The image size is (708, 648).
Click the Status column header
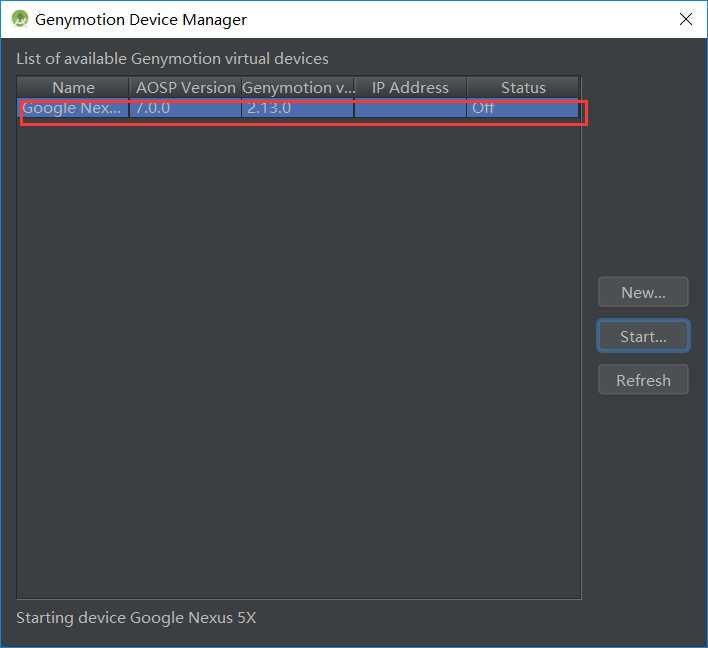[523, 88]
